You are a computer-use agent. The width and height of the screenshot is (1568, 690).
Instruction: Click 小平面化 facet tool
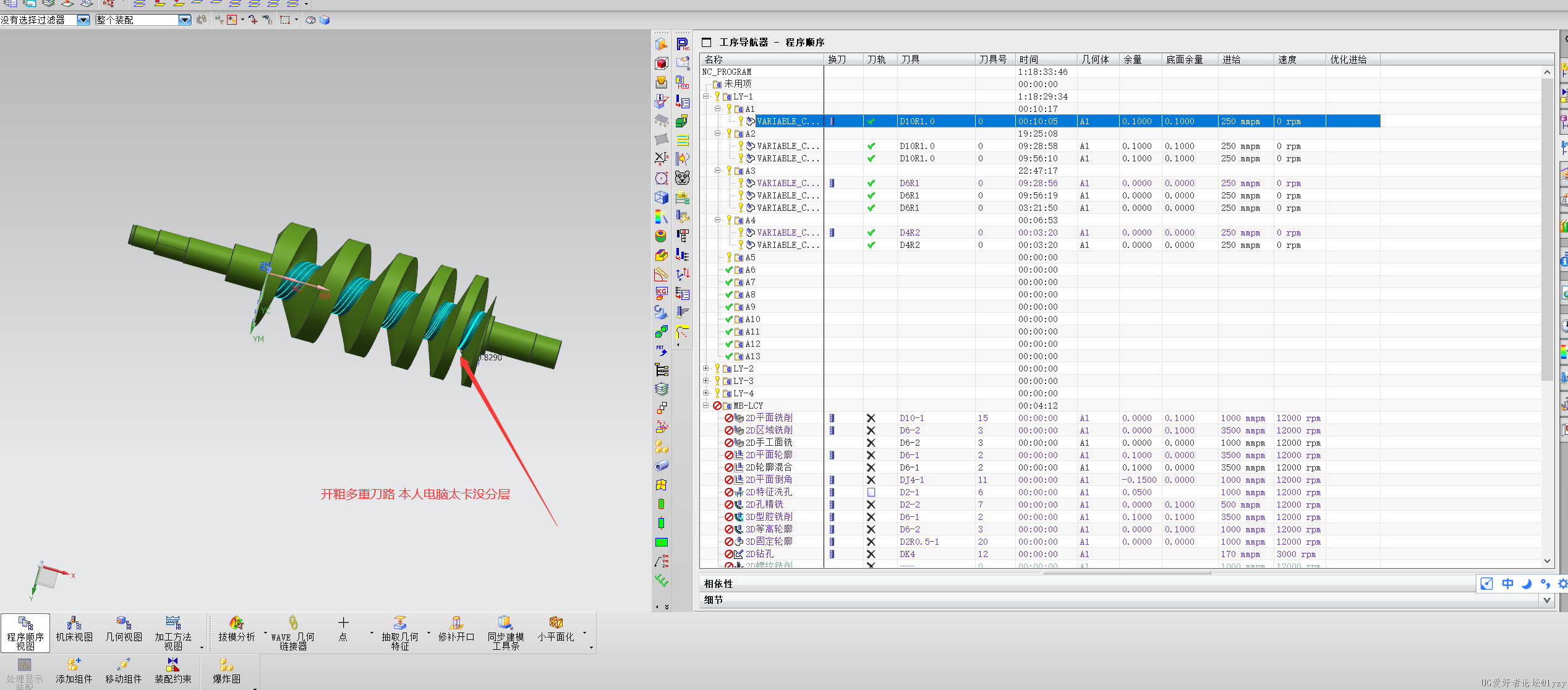[x=556, y=631]
